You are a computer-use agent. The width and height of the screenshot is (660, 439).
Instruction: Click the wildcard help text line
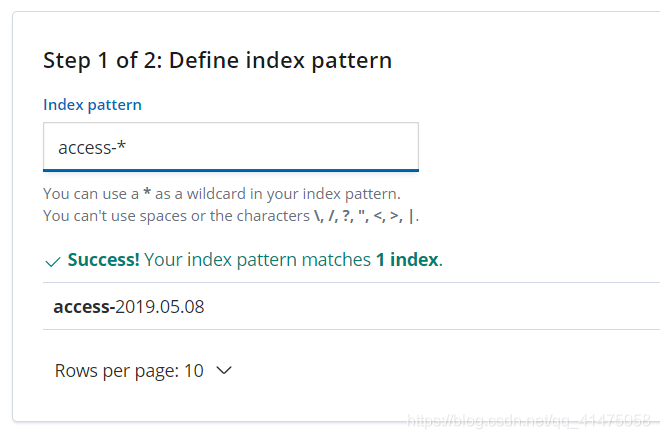[x=222, y=194]
